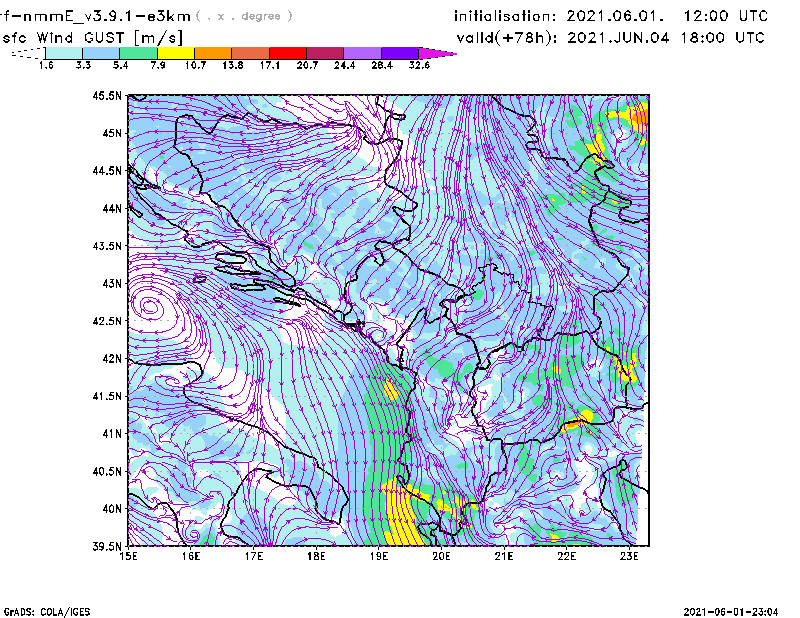Screen dimensions: 800x618
Task: Click the light cyan legend swatch
Action: pyautogui.click(x=64, y=53)
